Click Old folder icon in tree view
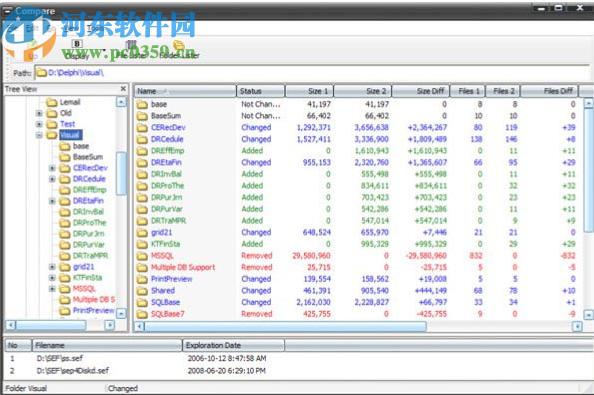 pyautogui.click(x=52, y=113)
